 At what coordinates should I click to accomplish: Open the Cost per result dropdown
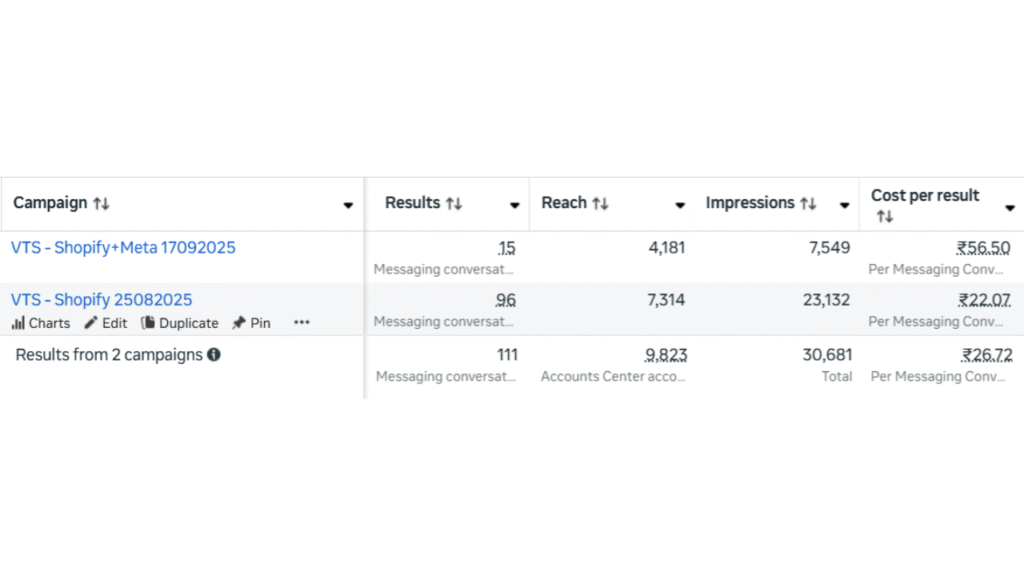1009,207
